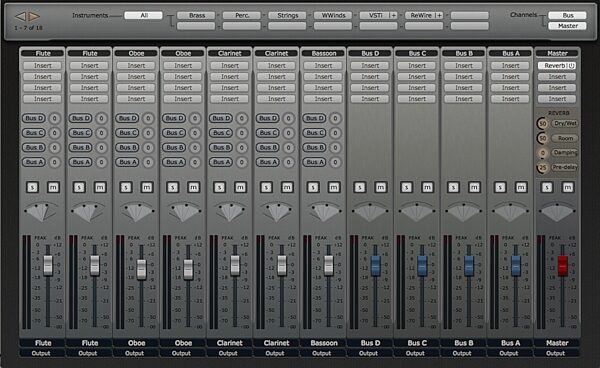This screenshot has height=368, width=600.
Task: Click the plus icon beside ReWire
Action: pyautogui.click(x=439, y=15)
